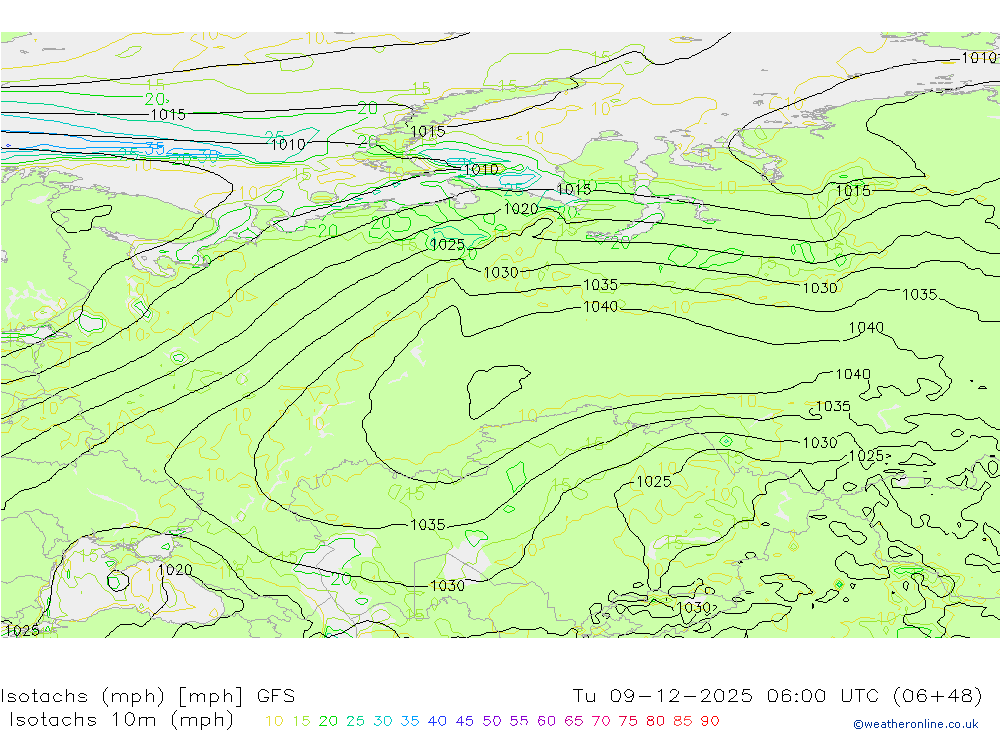Image resolution: width=1000 pixels, height=733 pixels.
Task: Select blue legend value 40 in the scale
Action: [x=438, y=721]
